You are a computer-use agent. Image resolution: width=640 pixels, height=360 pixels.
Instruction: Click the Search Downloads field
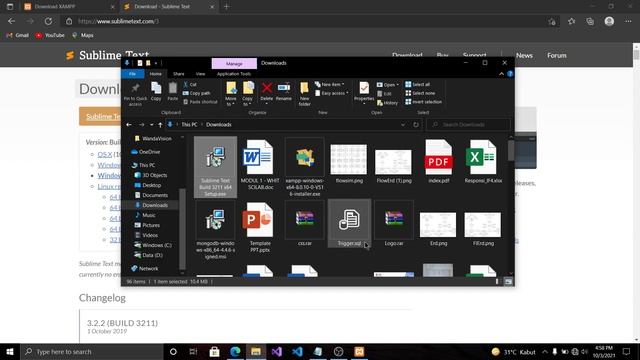468,124
